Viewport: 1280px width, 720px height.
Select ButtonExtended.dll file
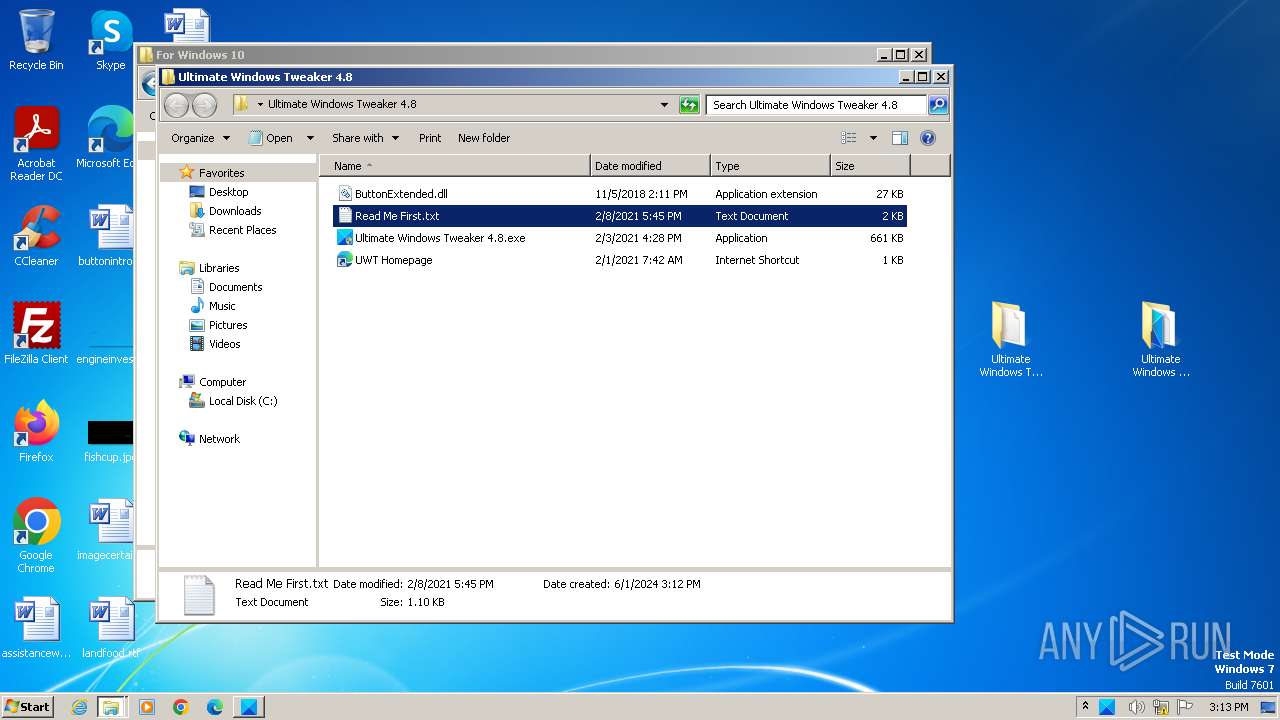click(620, 194)
